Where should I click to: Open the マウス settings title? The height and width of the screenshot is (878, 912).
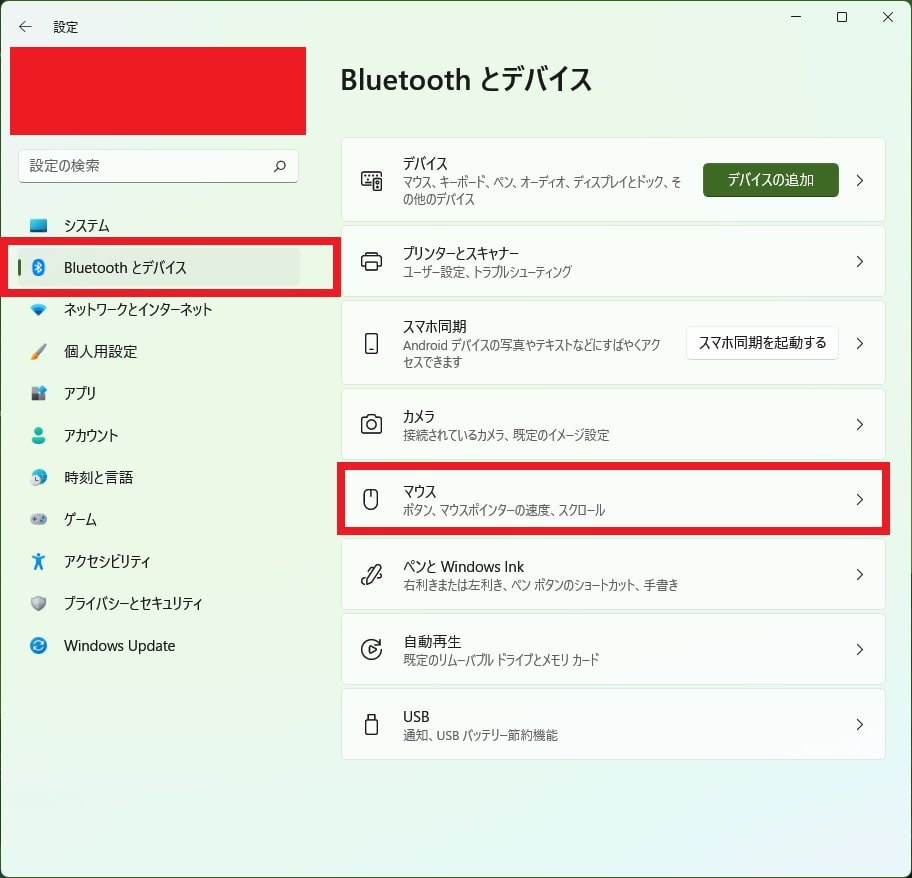pos(419,491)
